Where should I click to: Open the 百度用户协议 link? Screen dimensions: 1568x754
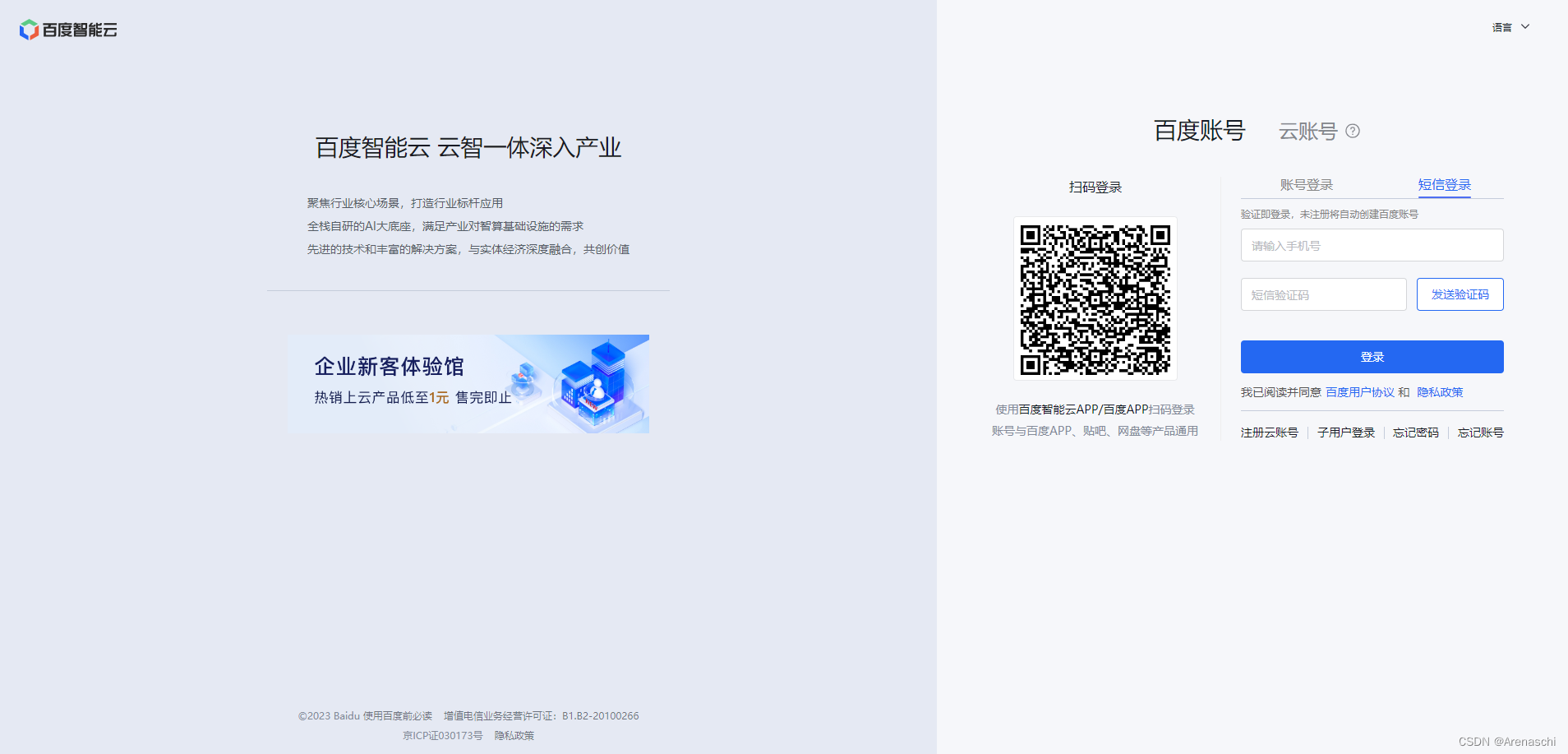coord(1359,392)
